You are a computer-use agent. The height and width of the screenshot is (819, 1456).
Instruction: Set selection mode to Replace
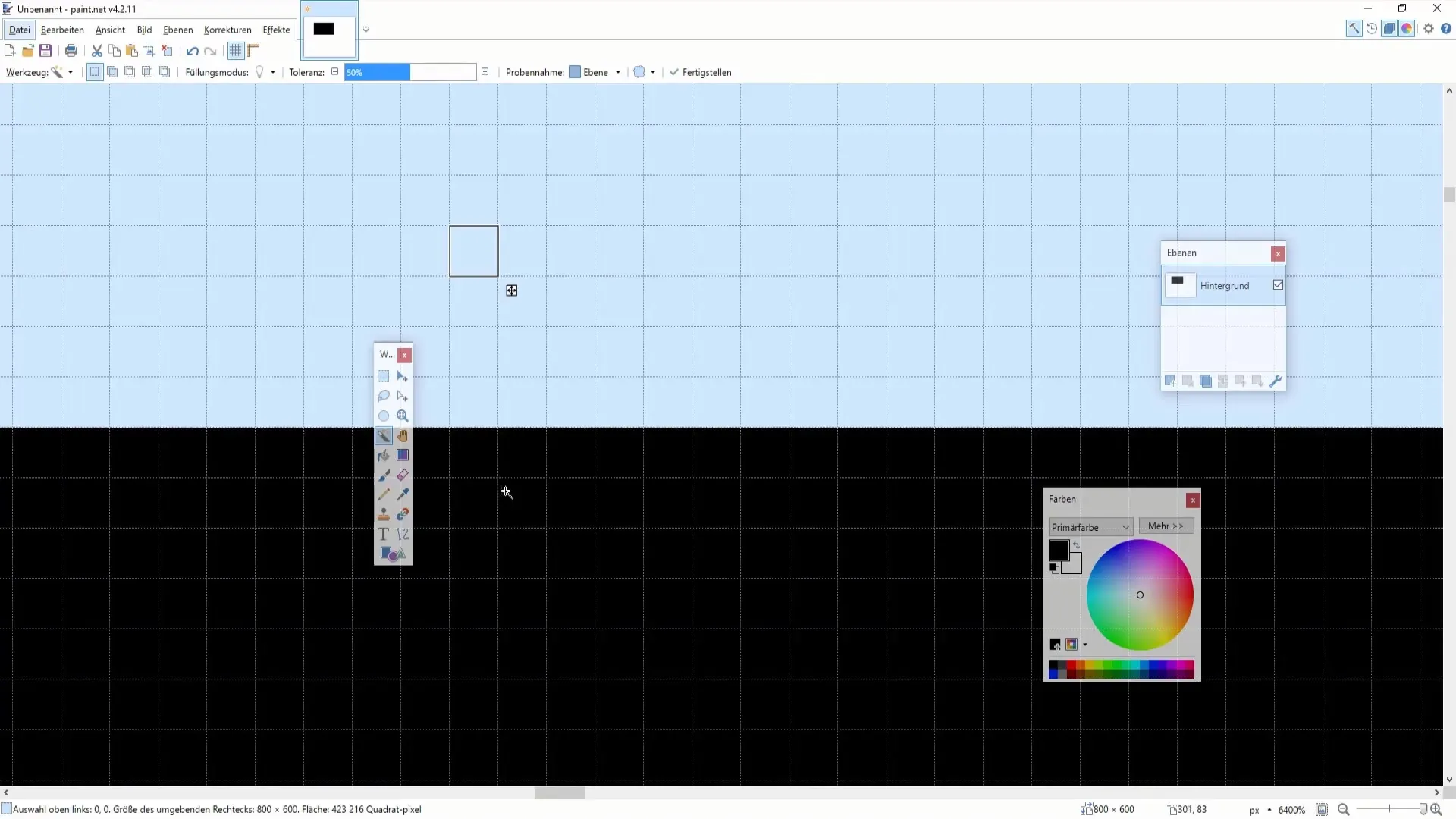(95, 72)
